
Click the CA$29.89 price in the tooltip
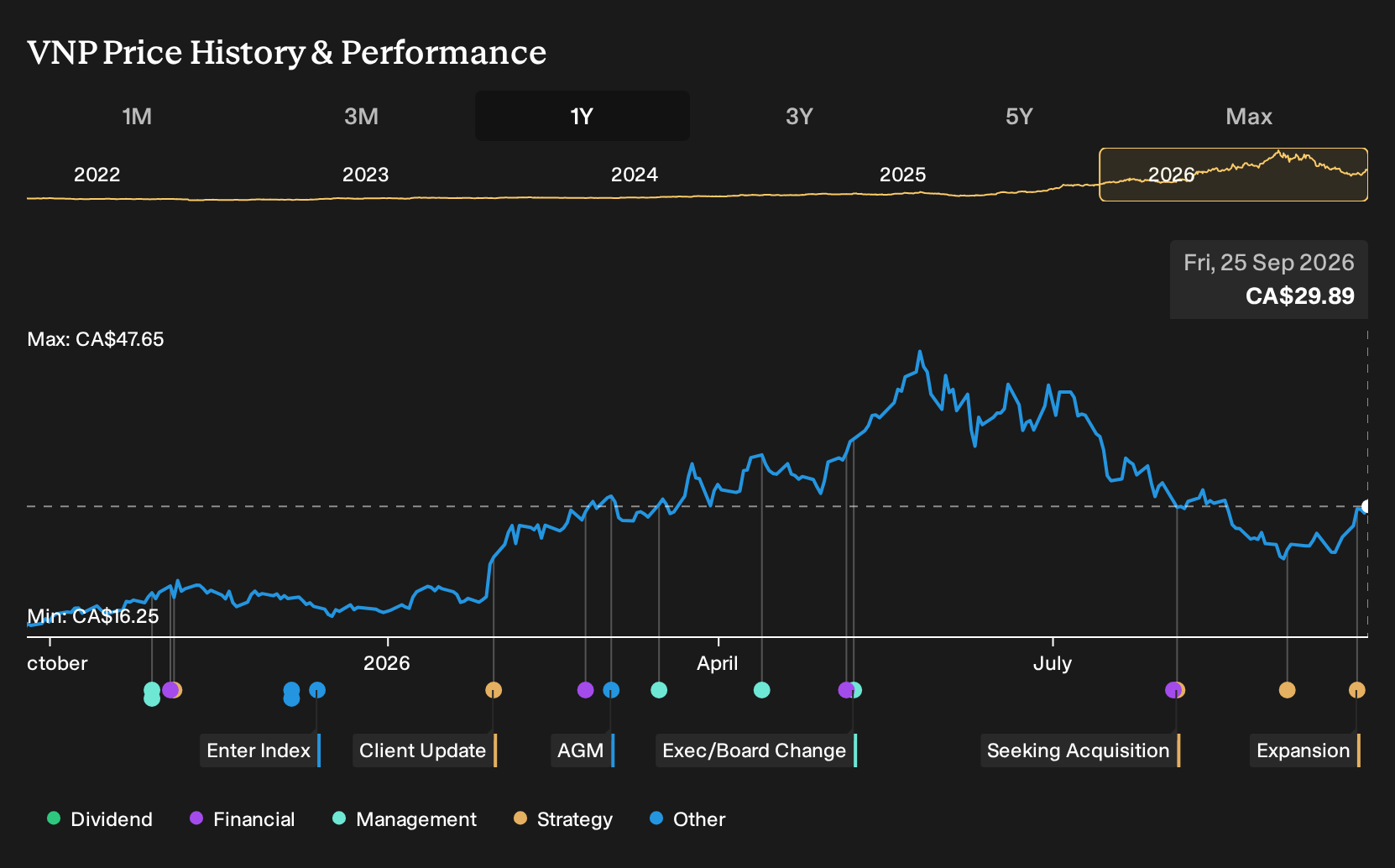tap(1300, 296)
